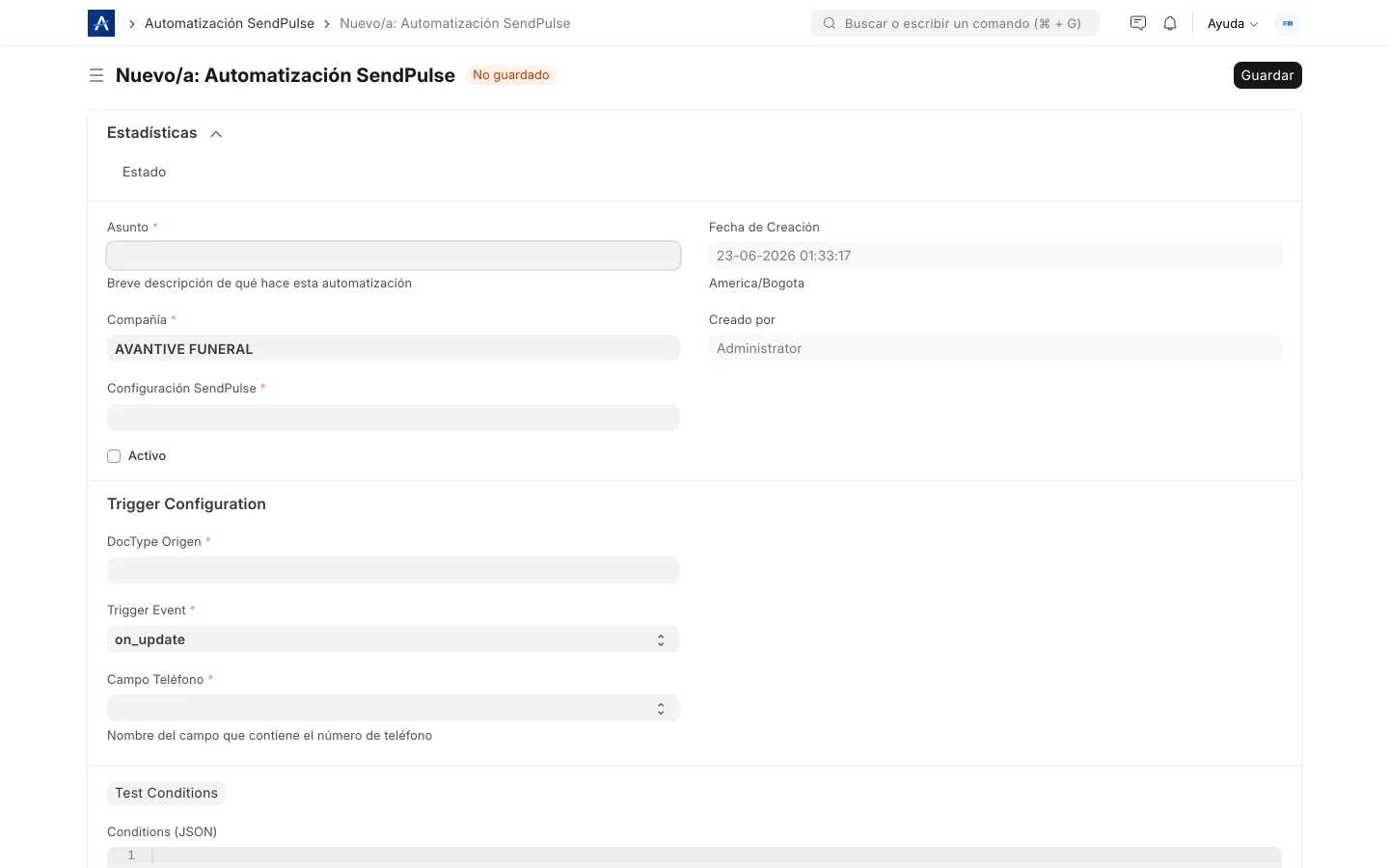Click the Configuración SendPulse field

click(x=394, y=418)
